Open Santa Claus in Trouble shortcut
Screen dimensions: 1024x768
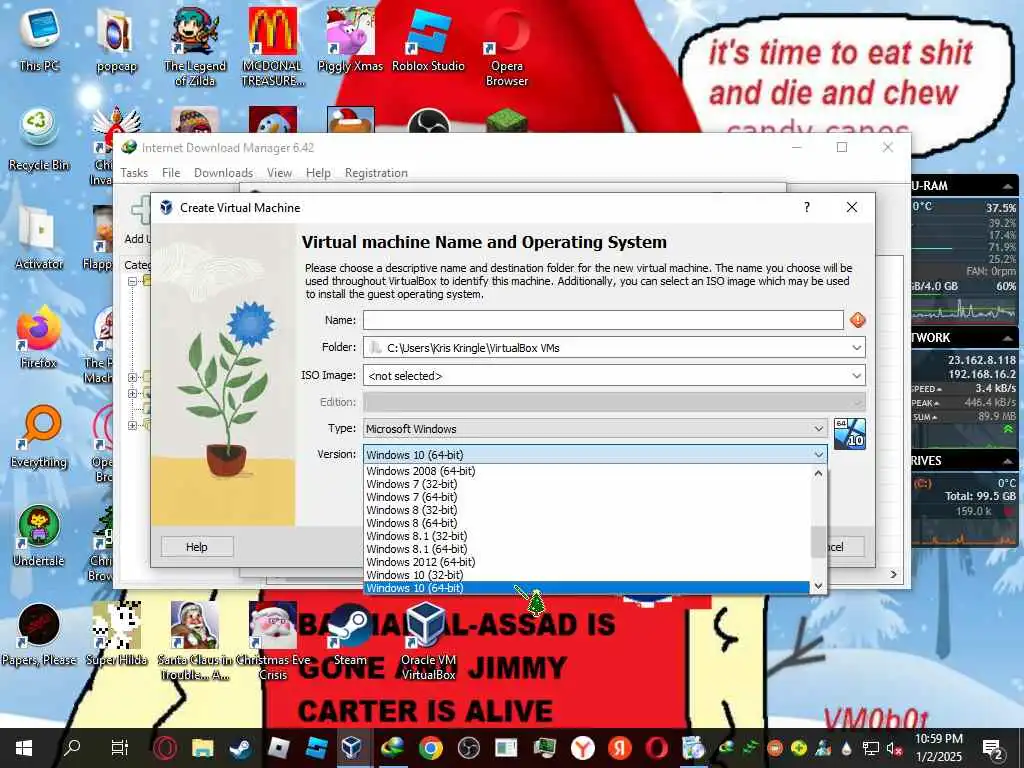coord(195,641)
